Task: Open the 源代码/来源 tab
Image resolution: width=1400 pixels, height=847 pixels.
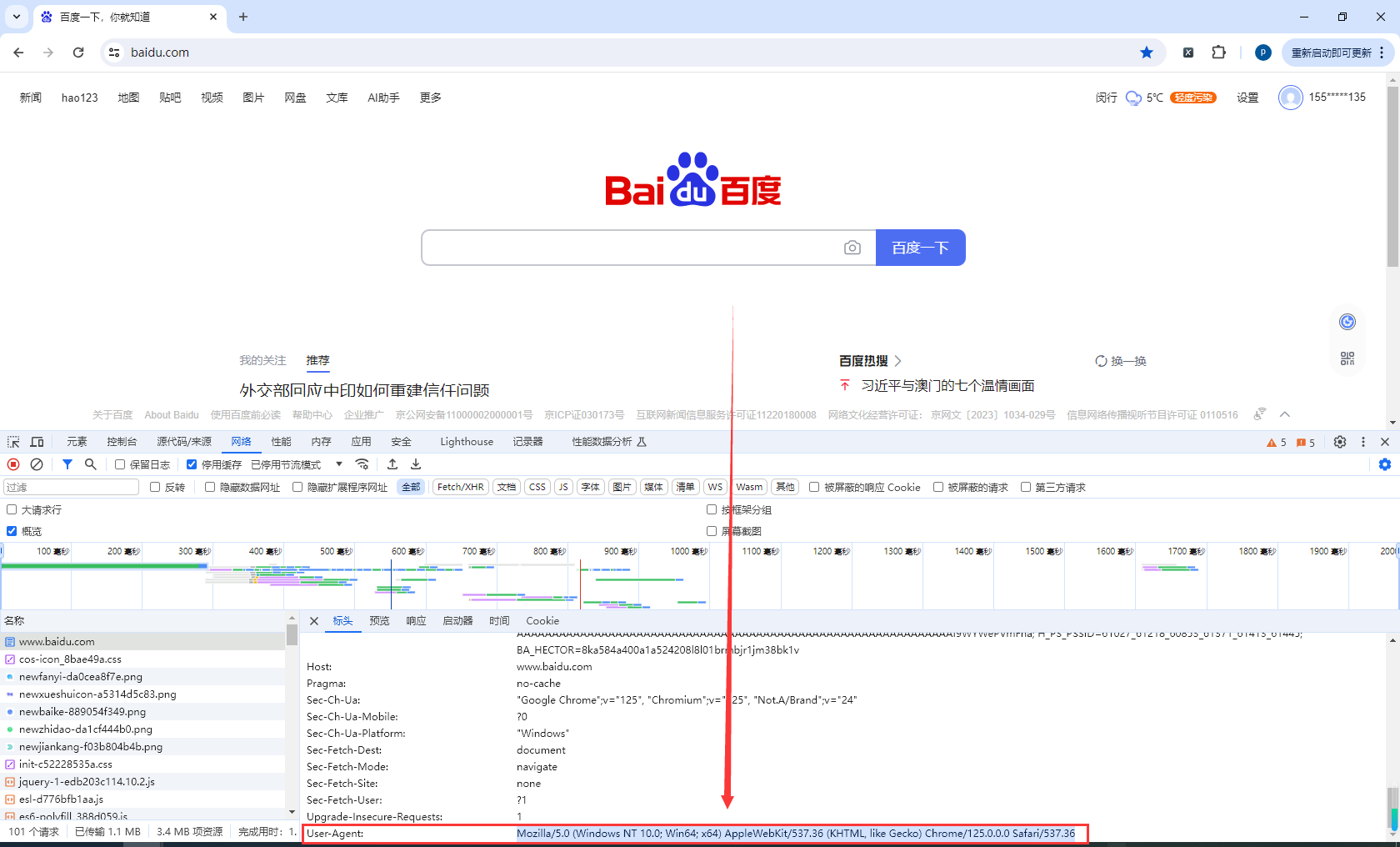Action: (184, 442)
